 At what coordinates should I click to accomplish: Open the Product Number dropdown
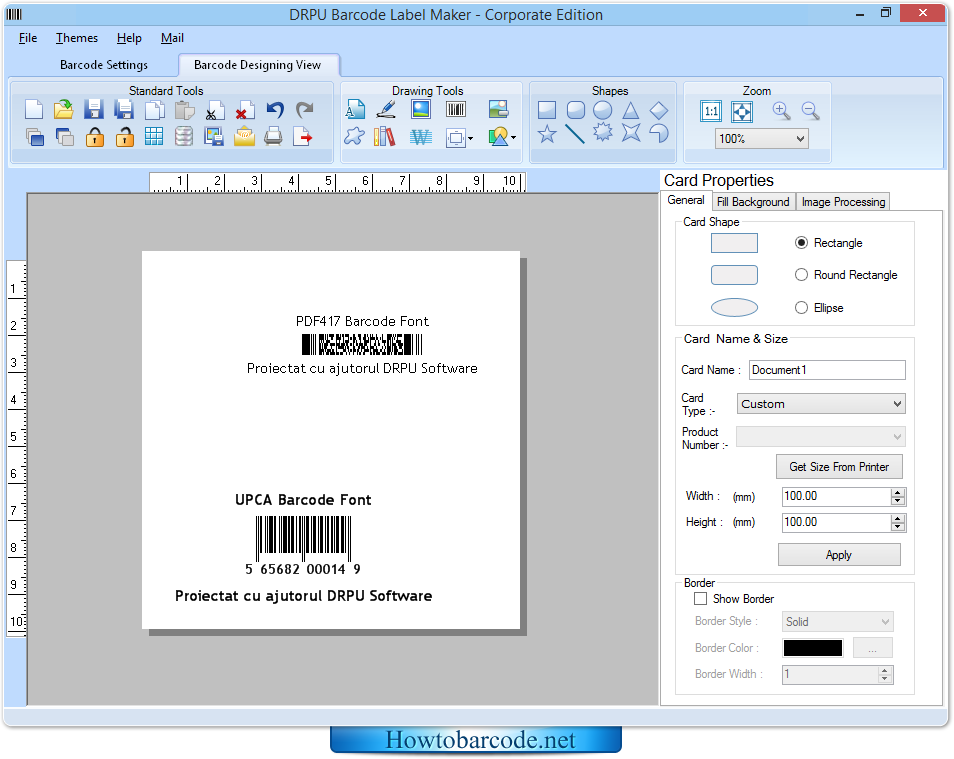[897, 436]
